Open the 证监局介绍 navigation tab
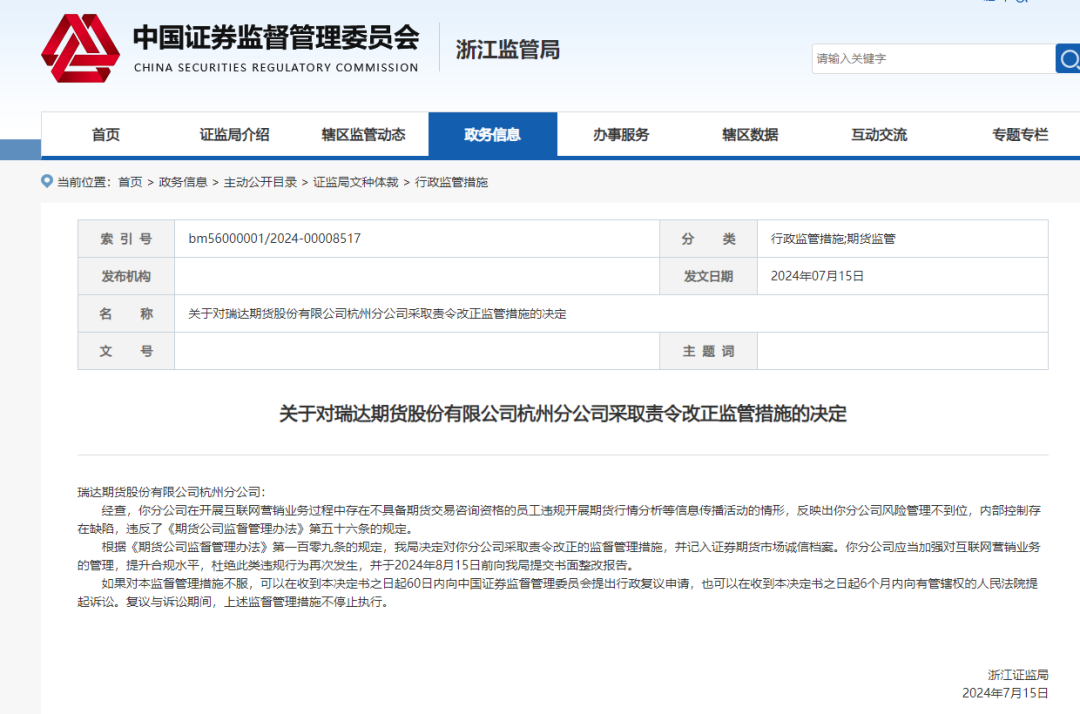The width and height of the screenshot is (1080, 714). tap(234, 135)
